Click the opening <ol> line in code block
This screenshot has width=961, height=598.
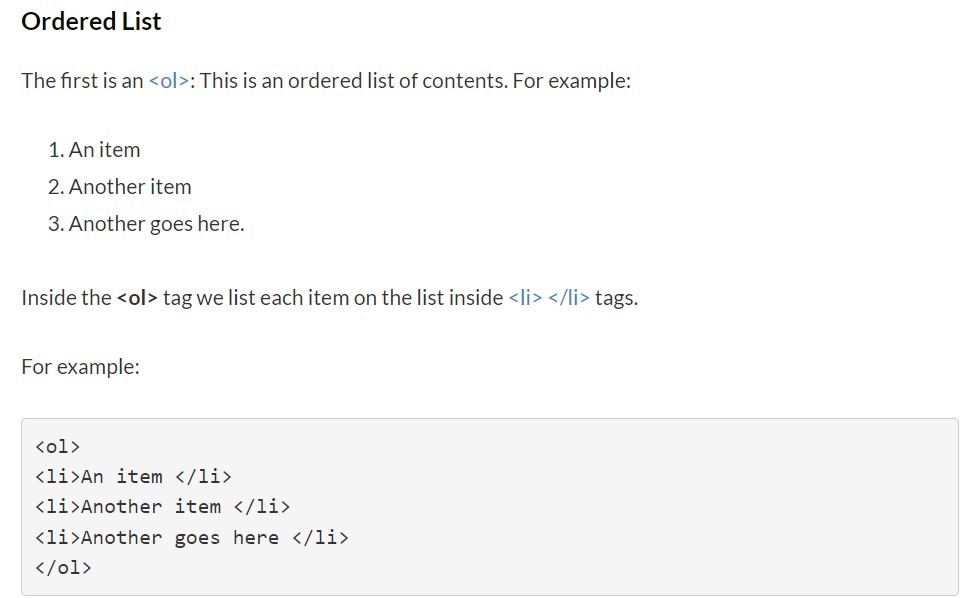(57, 446)
